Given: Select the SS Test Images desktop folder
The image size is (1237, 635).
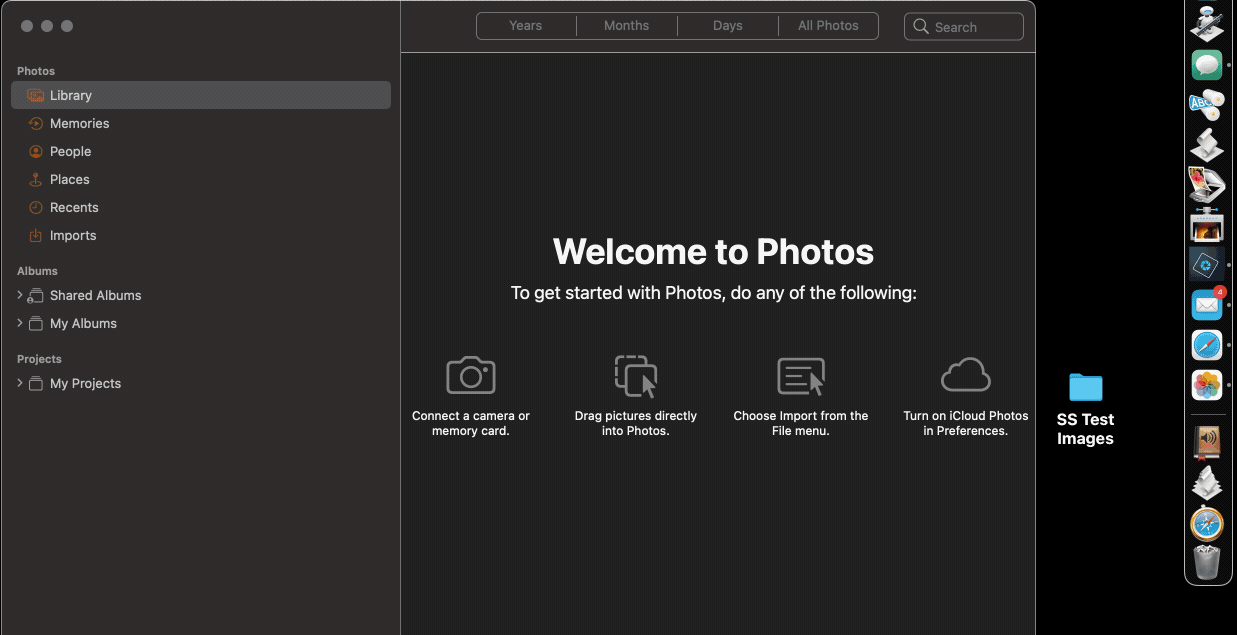Looking at the screenshot, I should (1085, 409).
